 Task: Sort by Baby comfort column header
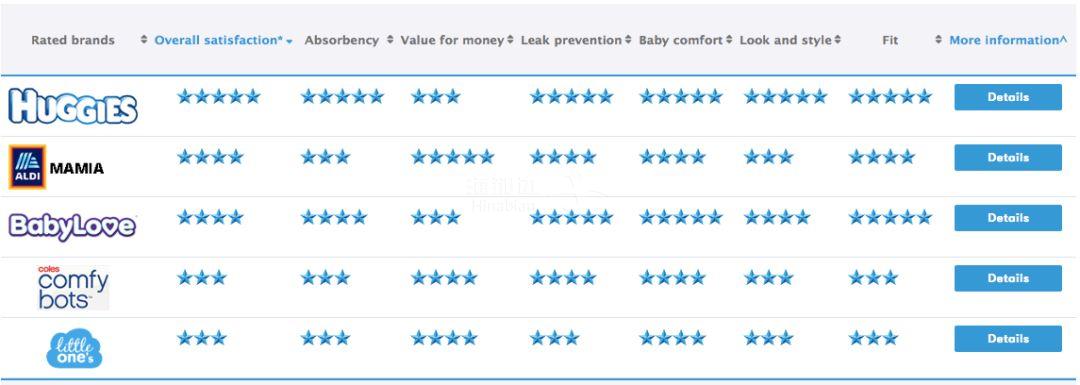point(685,41)
